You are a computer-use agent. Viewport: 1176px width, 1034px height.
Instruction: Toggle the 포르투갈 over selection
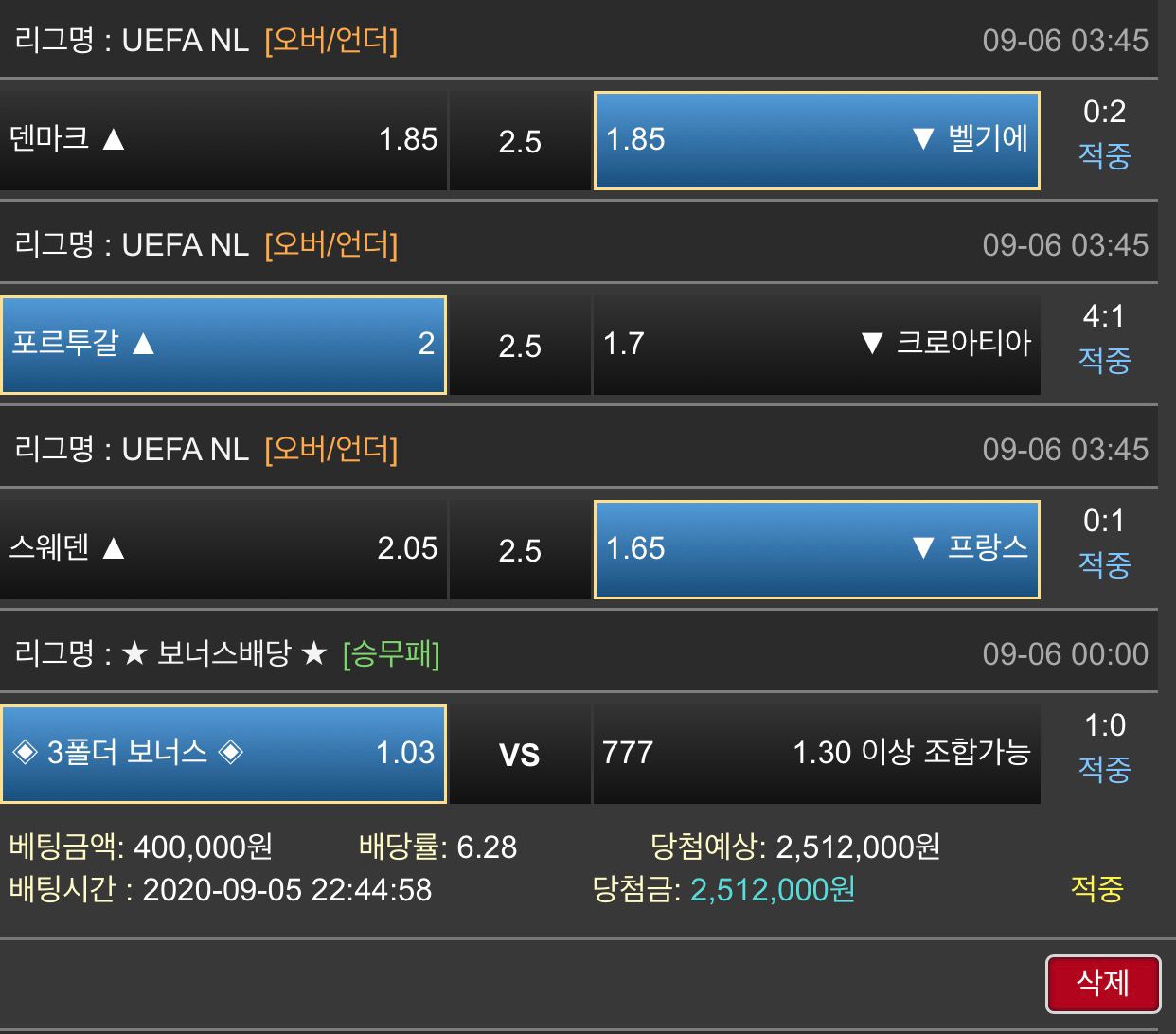click(x=223, y=345)
